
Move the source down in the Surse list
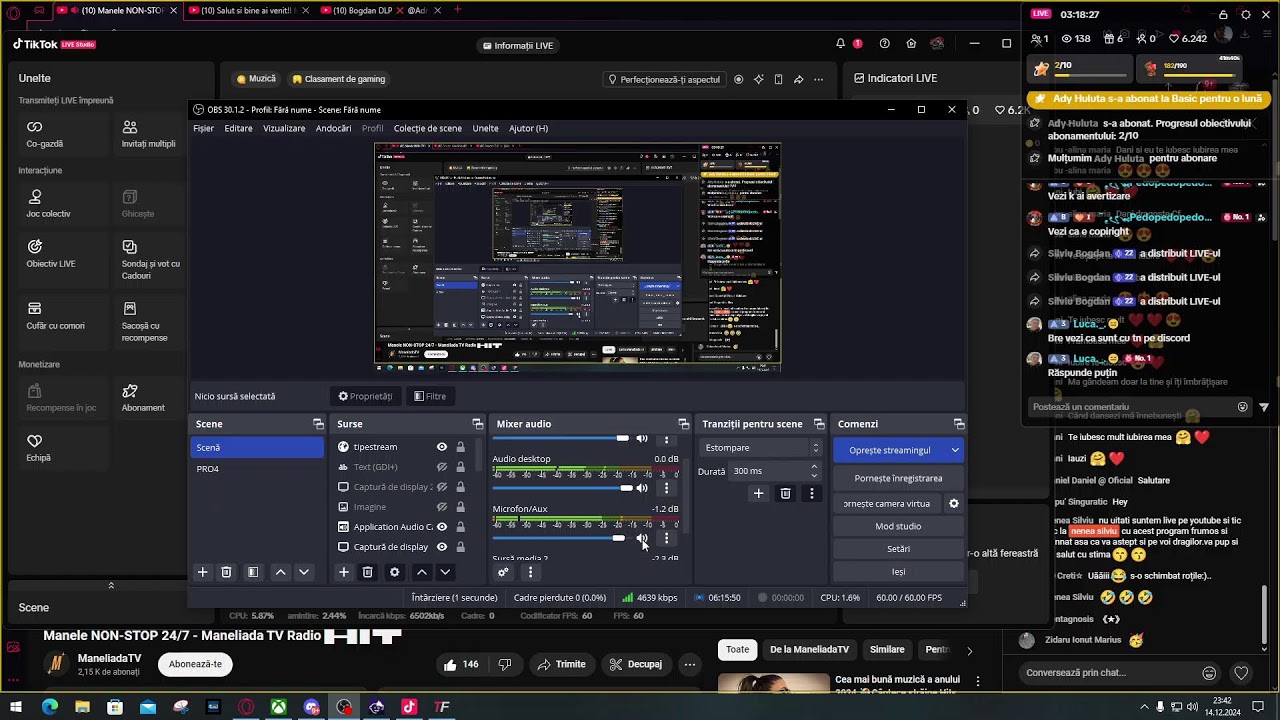pos(445,572)
